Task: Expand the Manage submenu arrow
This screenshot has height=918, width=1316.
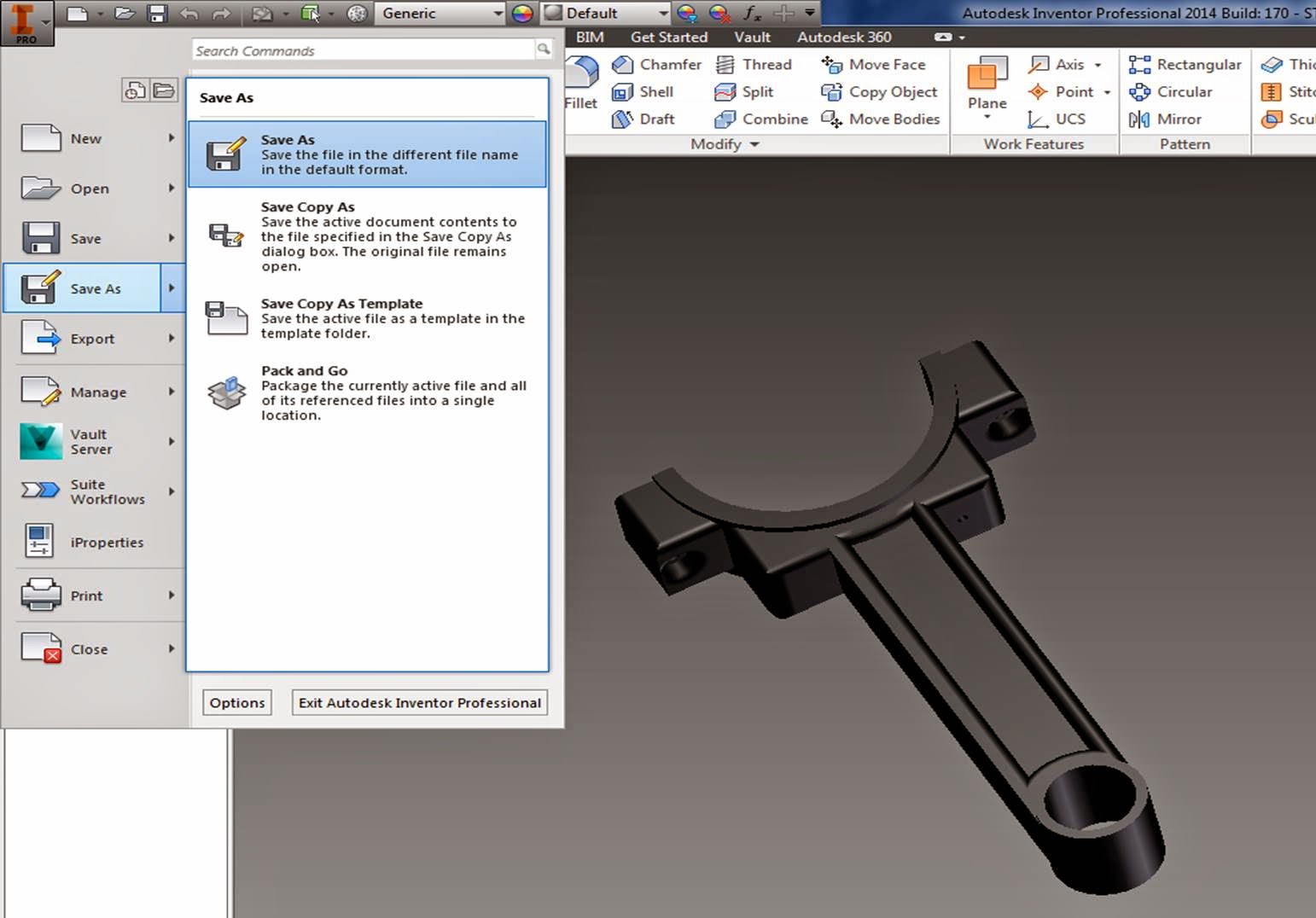Action: coord(172,392)
